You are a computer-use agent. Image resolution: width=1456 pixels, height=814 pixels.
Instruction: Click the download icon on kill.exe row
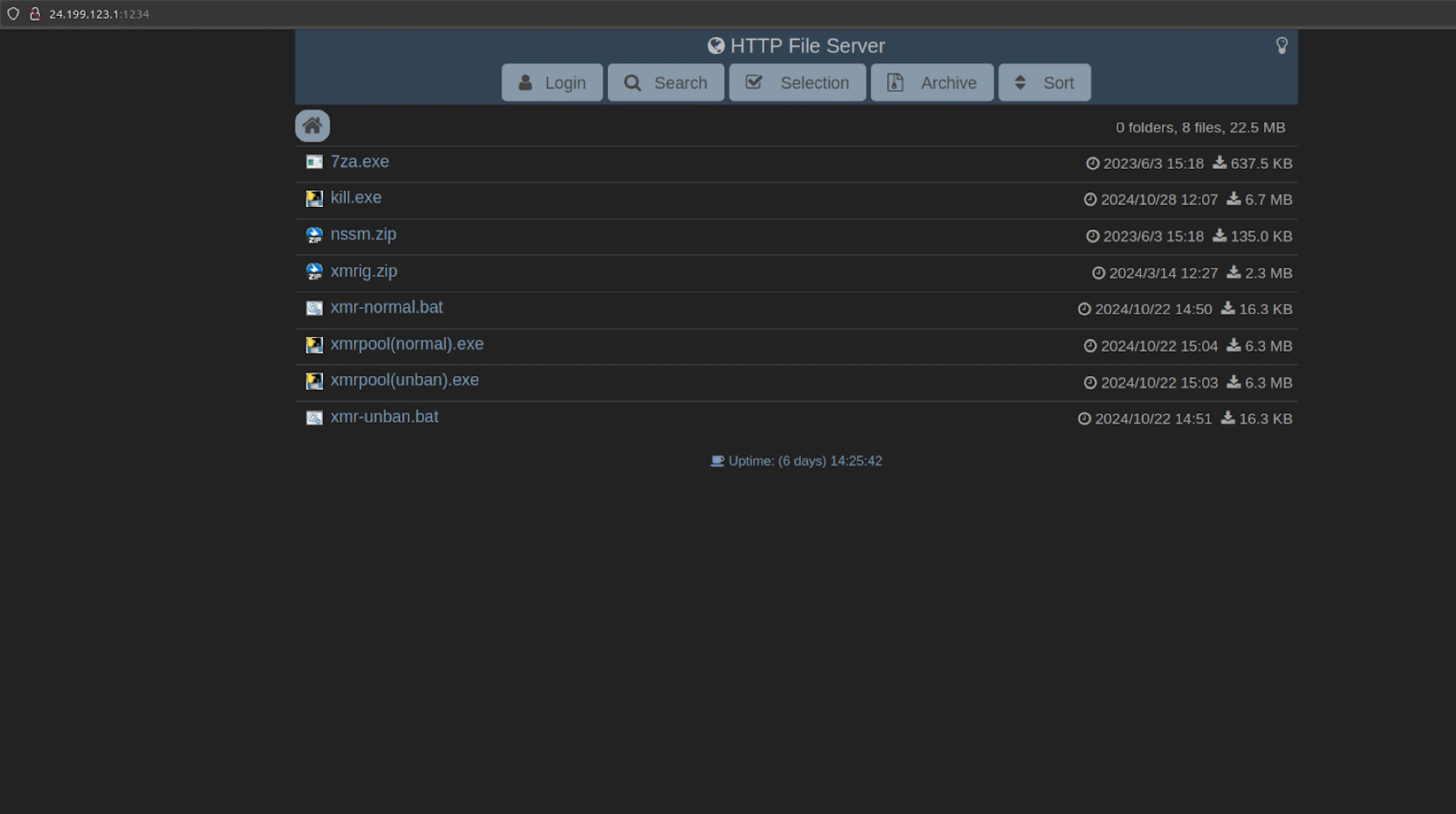pyautogui.click(x=1234, y=199)
